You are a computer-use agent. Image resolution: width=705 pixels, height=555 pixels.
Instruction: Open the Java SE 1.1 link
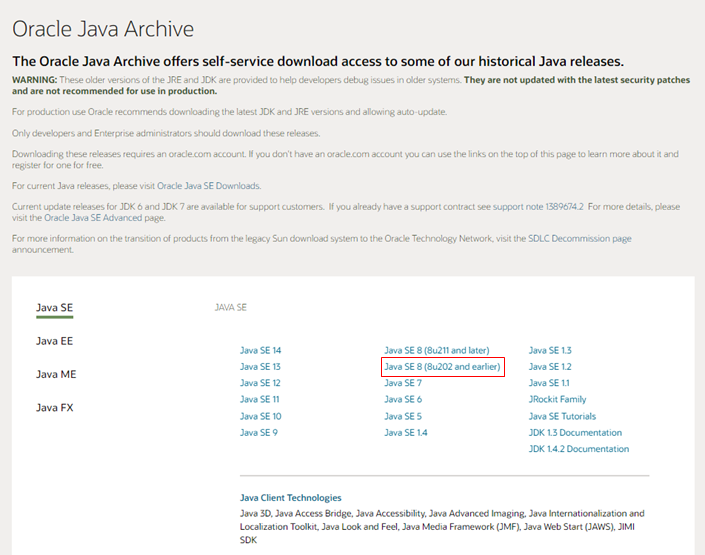549,383
